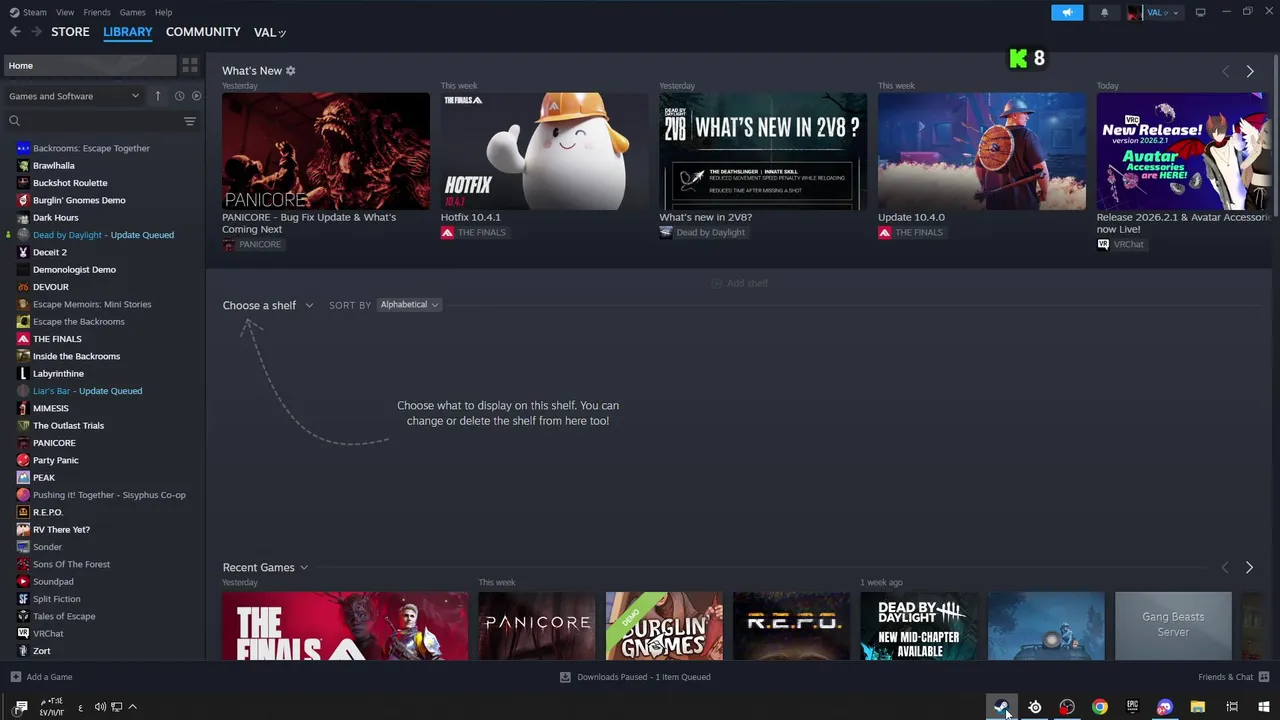Click the VRChat icon in sidebar list
Image resolution: width=1280 pixels, height=720 pixels.
pyautogui.click(x=23, y=634)
